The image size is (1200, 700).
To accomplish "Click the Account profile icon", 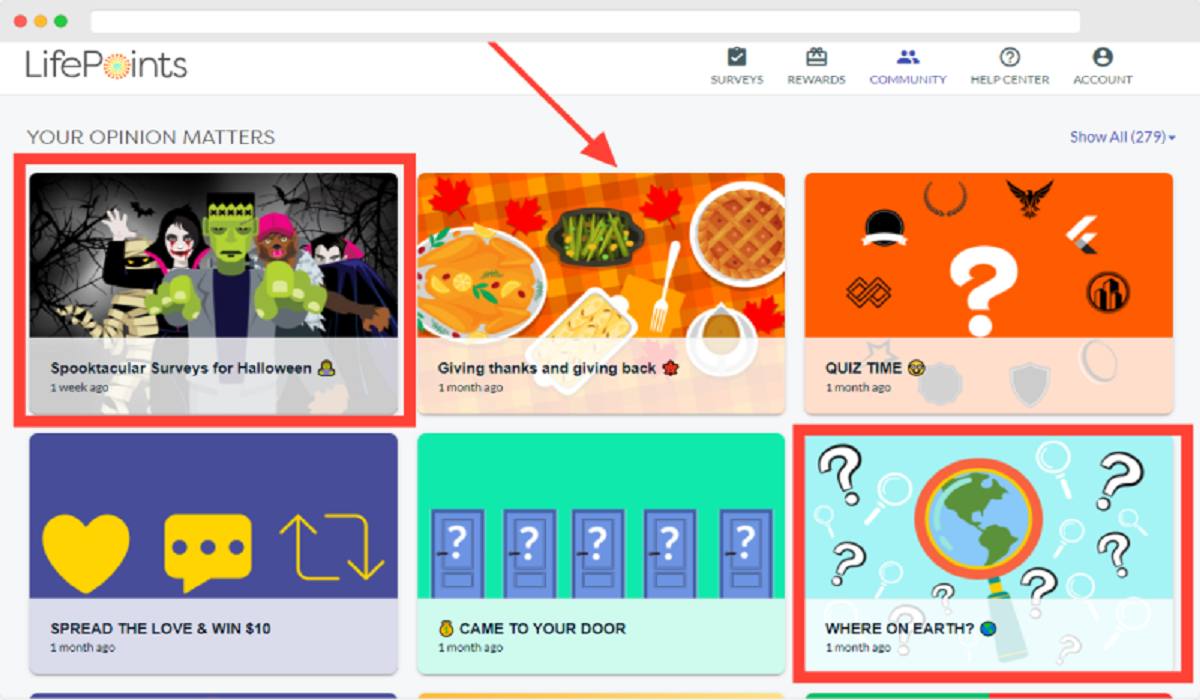I will [1102, 57].
